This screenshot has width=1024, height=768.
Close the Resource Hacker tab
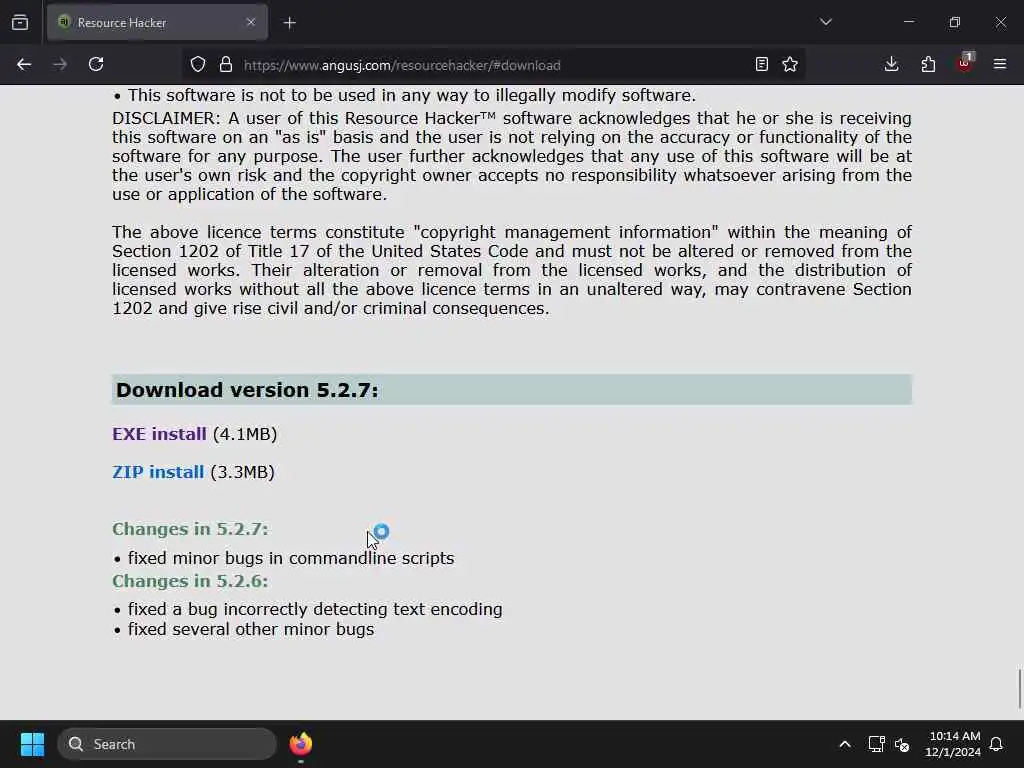click(251, 22)
